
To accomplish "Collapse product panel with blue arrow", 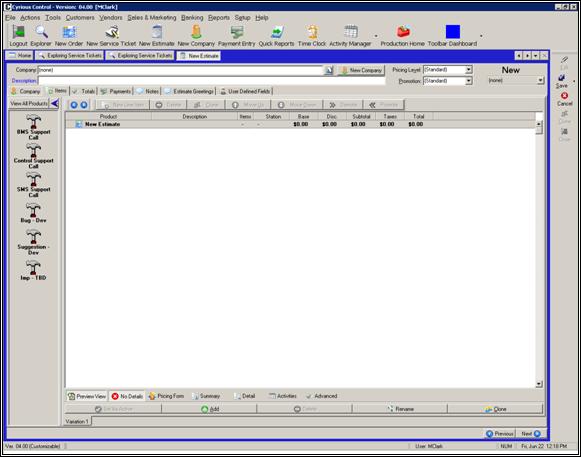I will (x=55, y=103).
